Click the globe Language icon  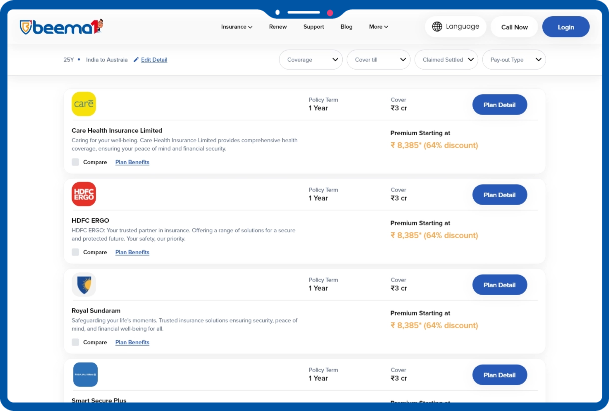437,27
